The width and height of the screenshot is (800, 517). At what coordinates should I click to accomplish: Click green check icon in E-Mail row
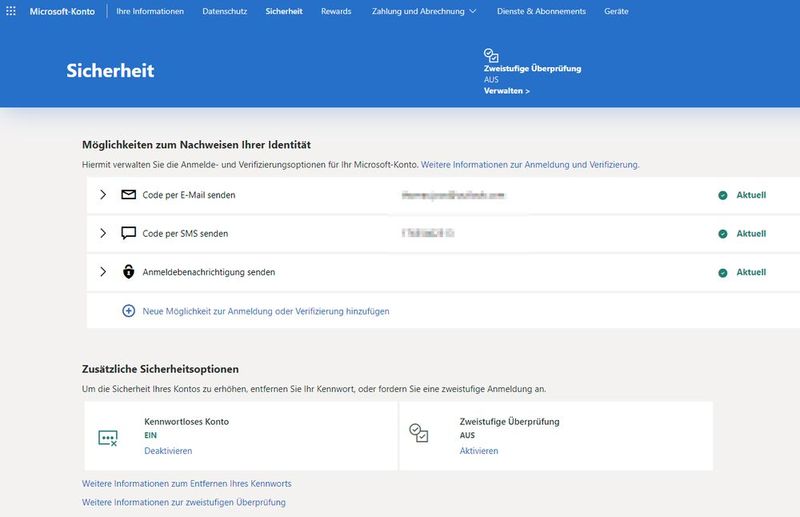tap(722, 195)
